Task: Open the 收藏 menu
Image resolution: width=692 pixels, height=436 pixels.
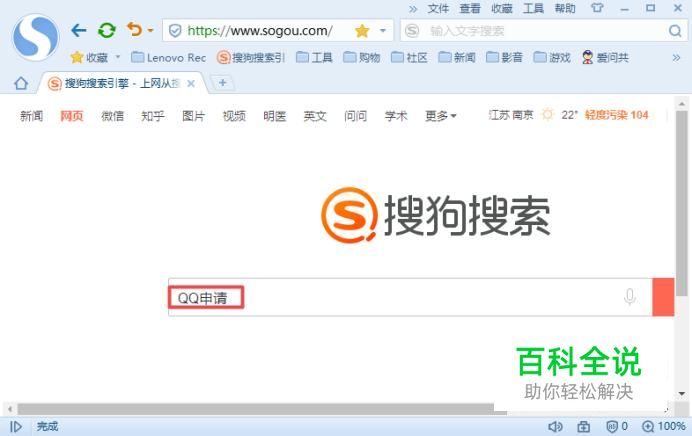Action: (x=502, y=8)
